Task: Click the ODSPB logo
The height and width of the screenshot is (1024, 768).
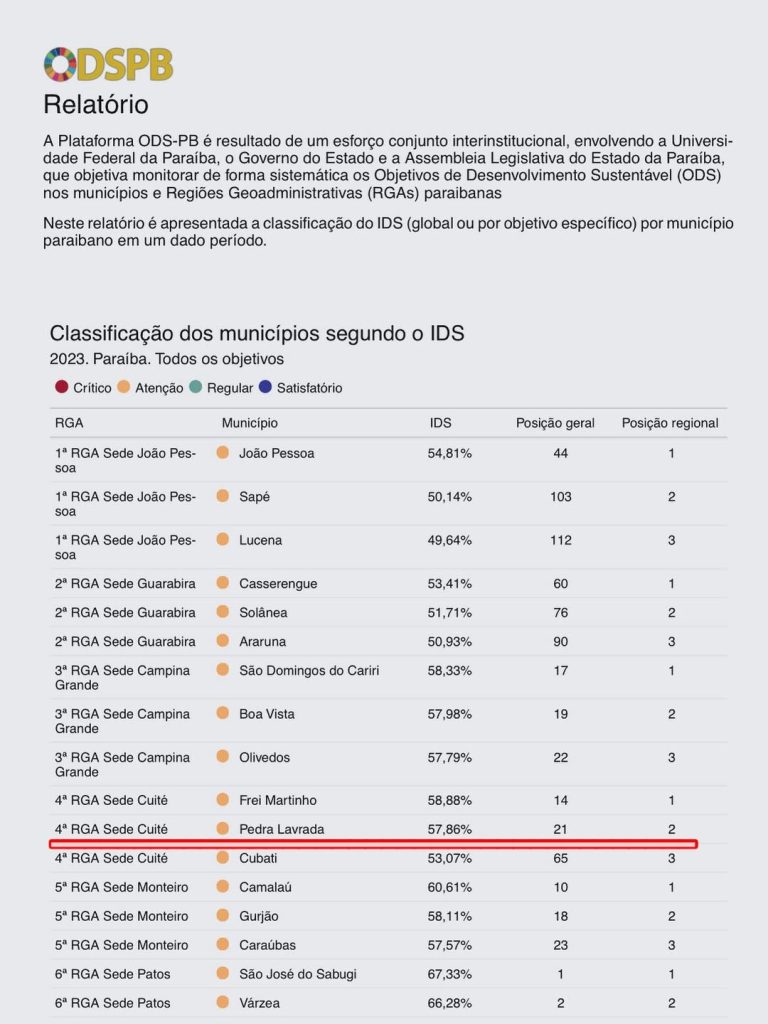Action: [x=108, y=64]
